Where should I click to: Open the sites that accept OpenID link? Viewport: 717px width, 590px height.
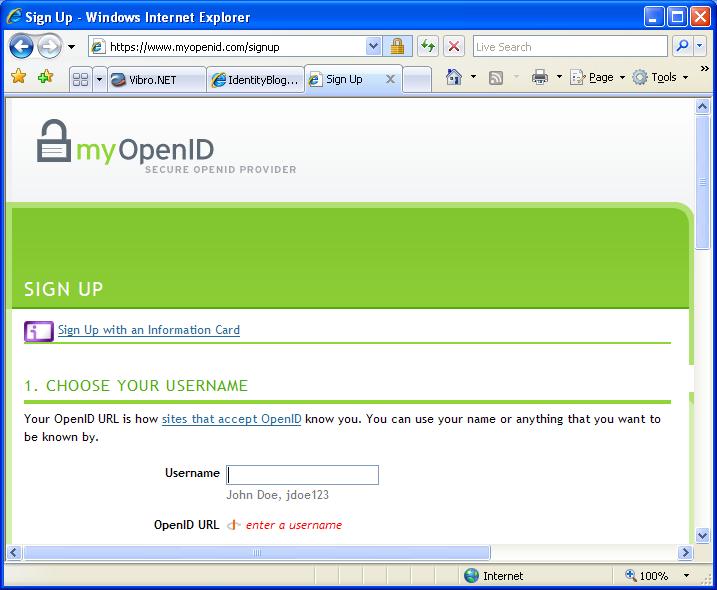point(231,419)
